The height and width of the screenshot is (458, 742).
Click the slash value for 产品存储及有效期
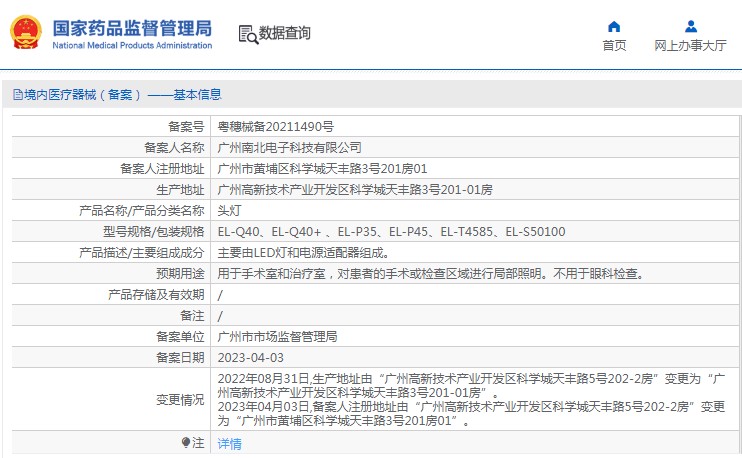[220, 295]
